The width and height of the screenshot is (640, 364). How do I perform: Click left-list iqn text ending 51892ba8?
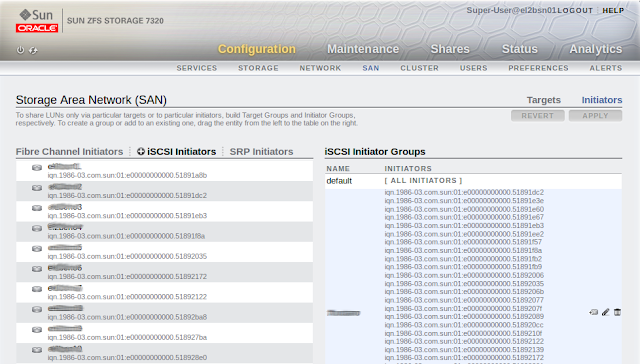point(127,317)
